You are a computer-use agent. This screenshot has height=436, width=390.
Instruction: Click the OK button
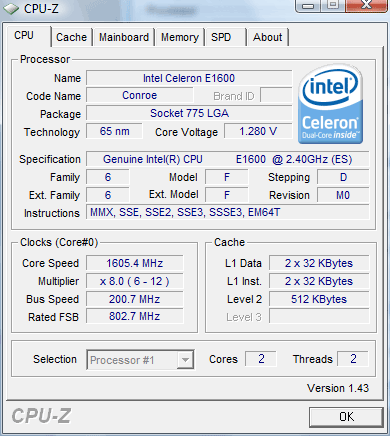(346, 417)
